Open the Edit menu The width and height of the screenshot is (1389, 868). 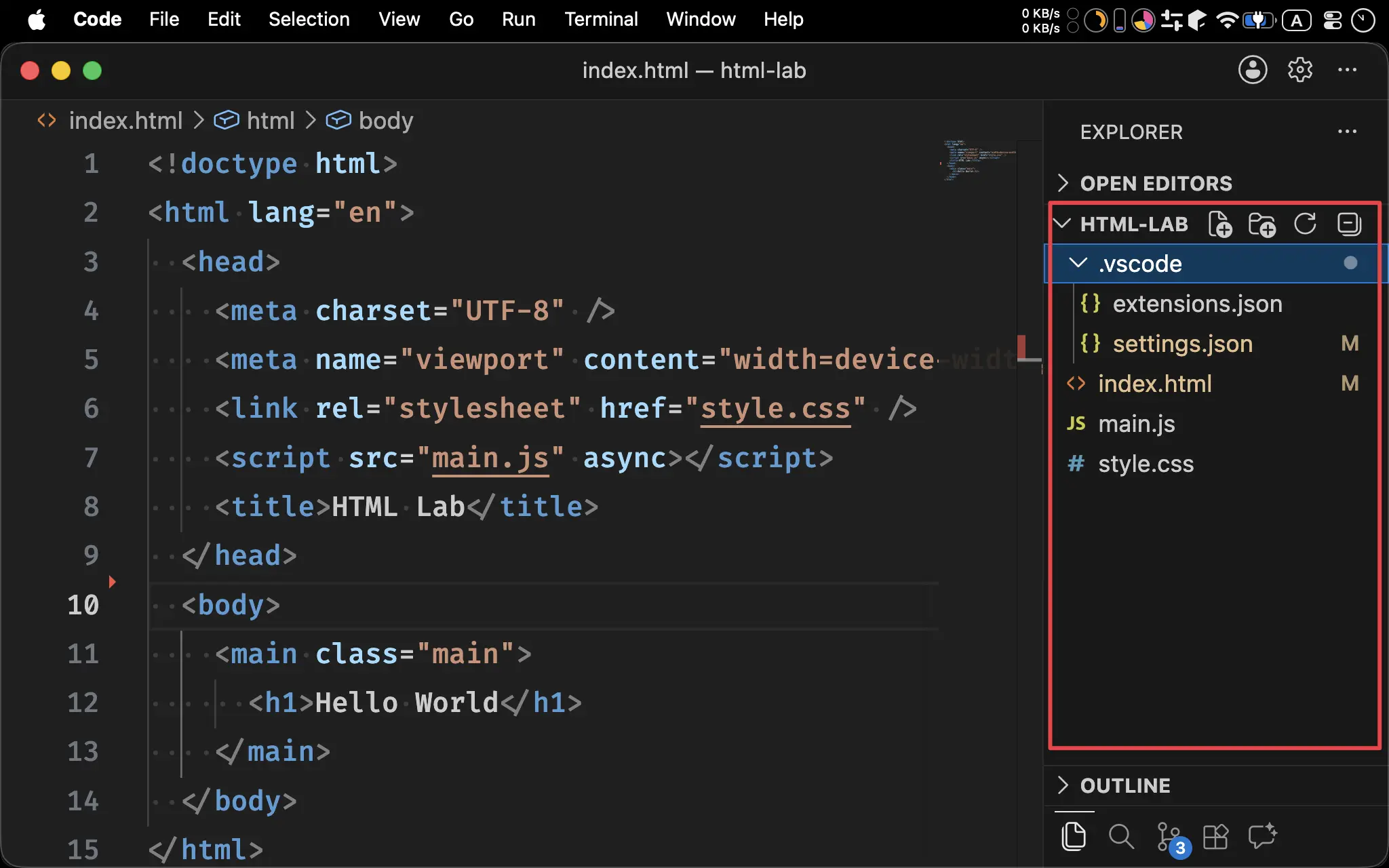click(224, 20)
